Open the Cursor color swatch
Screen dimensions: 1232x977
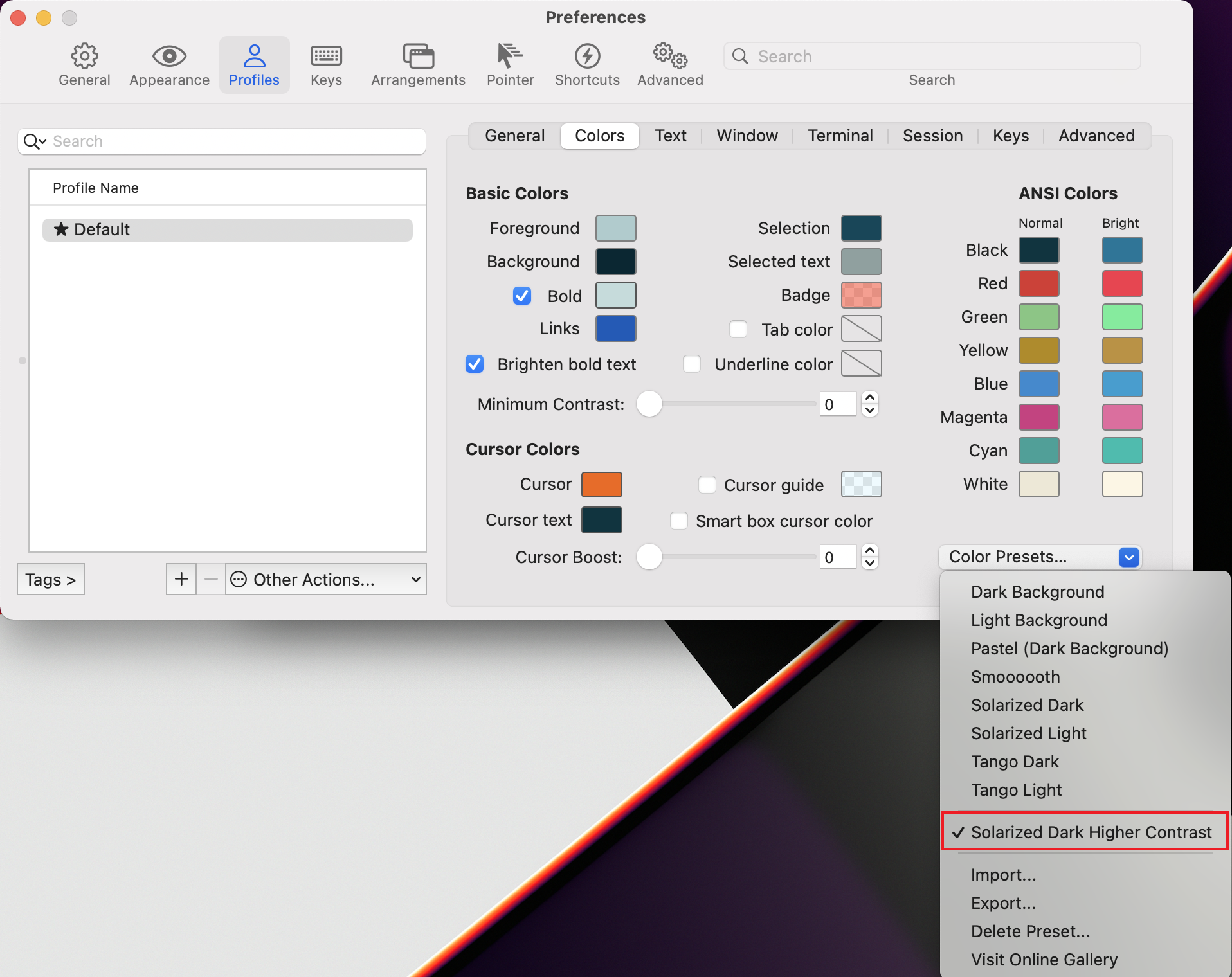[x=601, y=484]
